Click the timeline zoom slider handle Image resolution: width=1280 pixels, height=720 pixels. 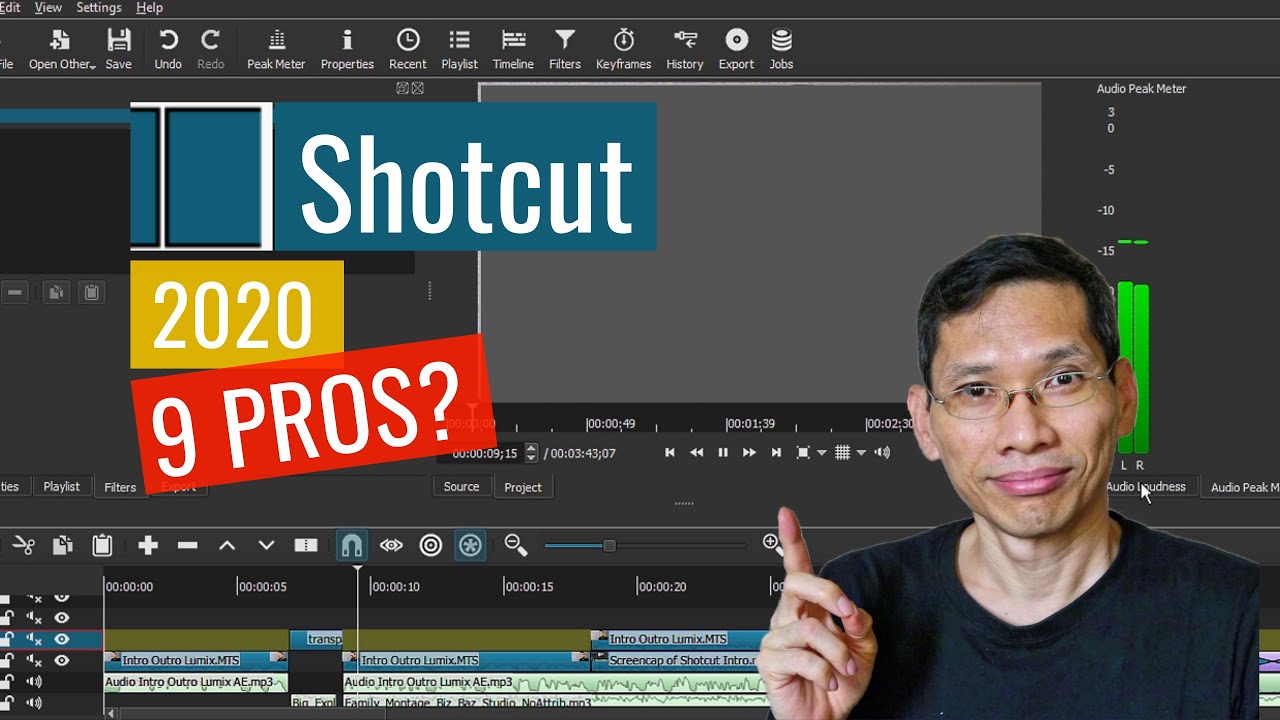pyautogui.click(x=609, y=545)
